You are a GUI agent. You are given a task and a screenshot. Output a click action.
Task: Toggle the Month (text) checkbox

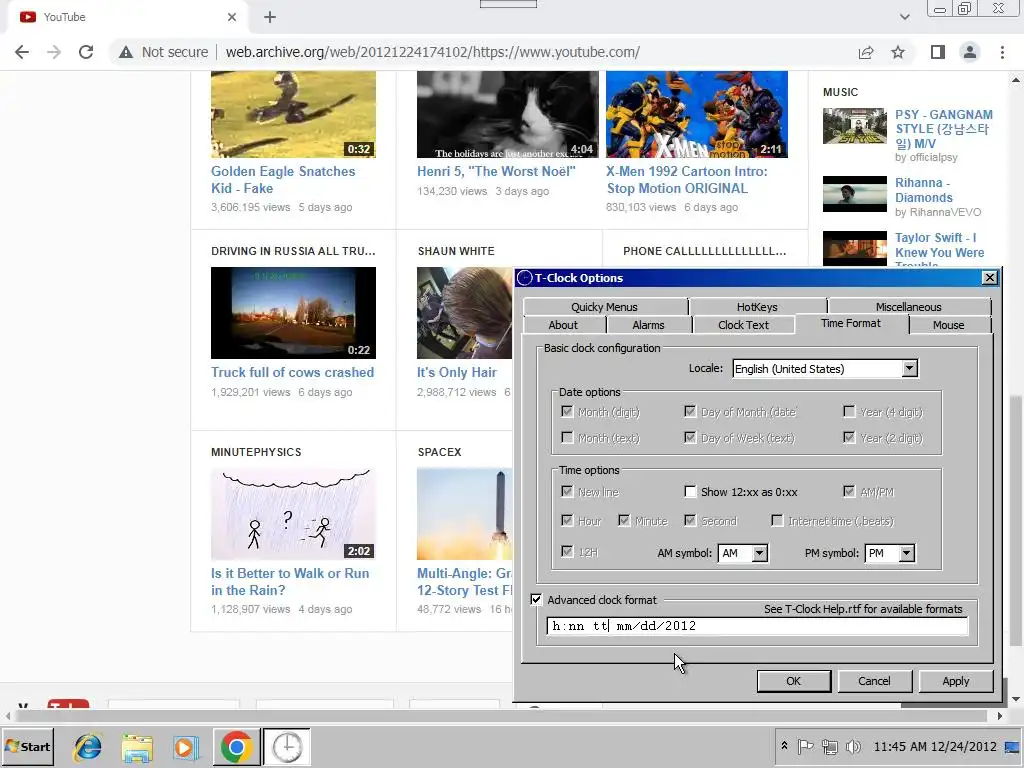coord(567,438)
